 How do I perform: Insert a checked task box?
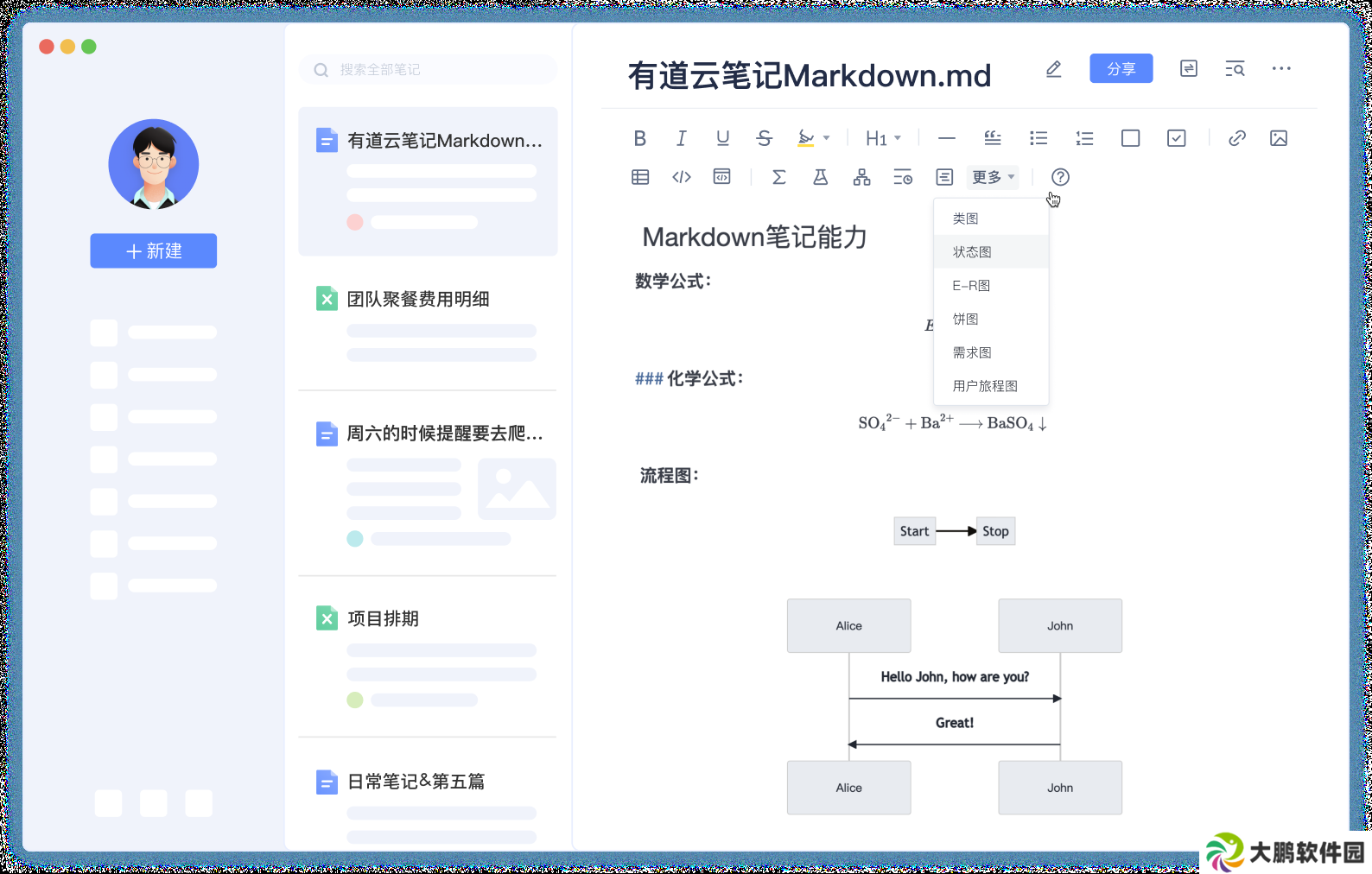[x=1176, y=138]
